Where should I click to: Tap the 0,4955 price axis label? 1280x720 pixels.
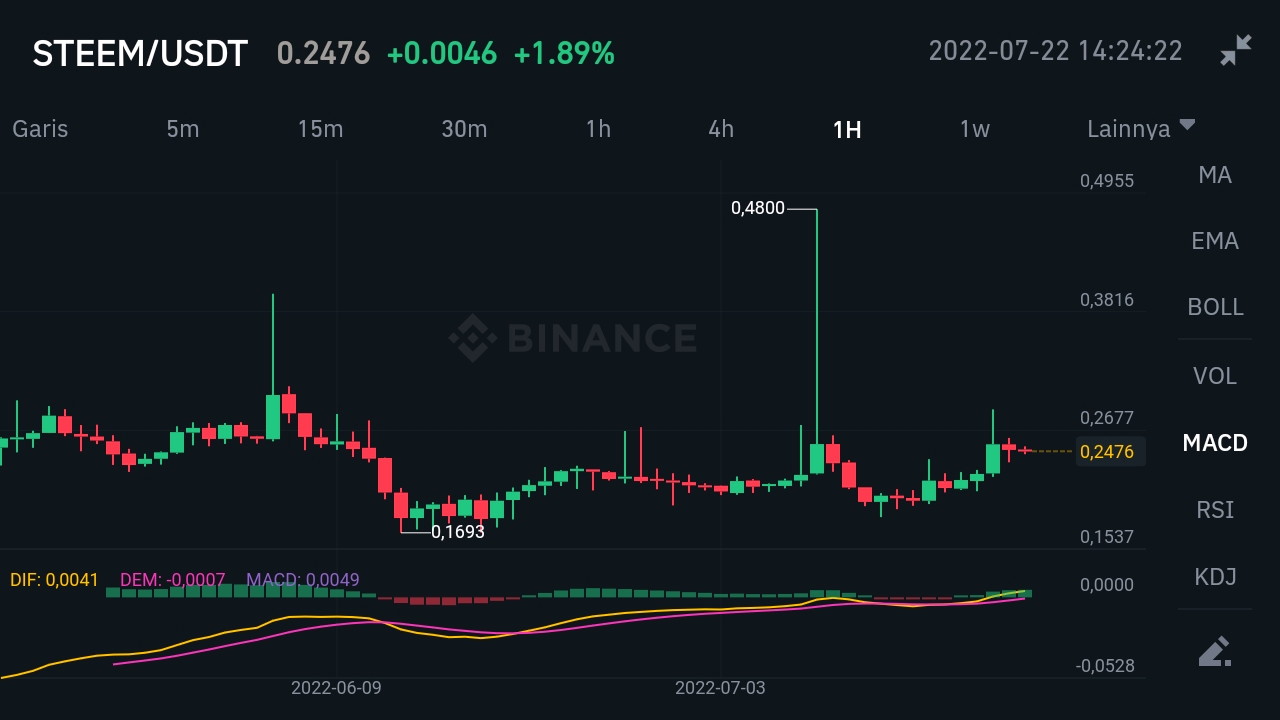click(1107, 181)
